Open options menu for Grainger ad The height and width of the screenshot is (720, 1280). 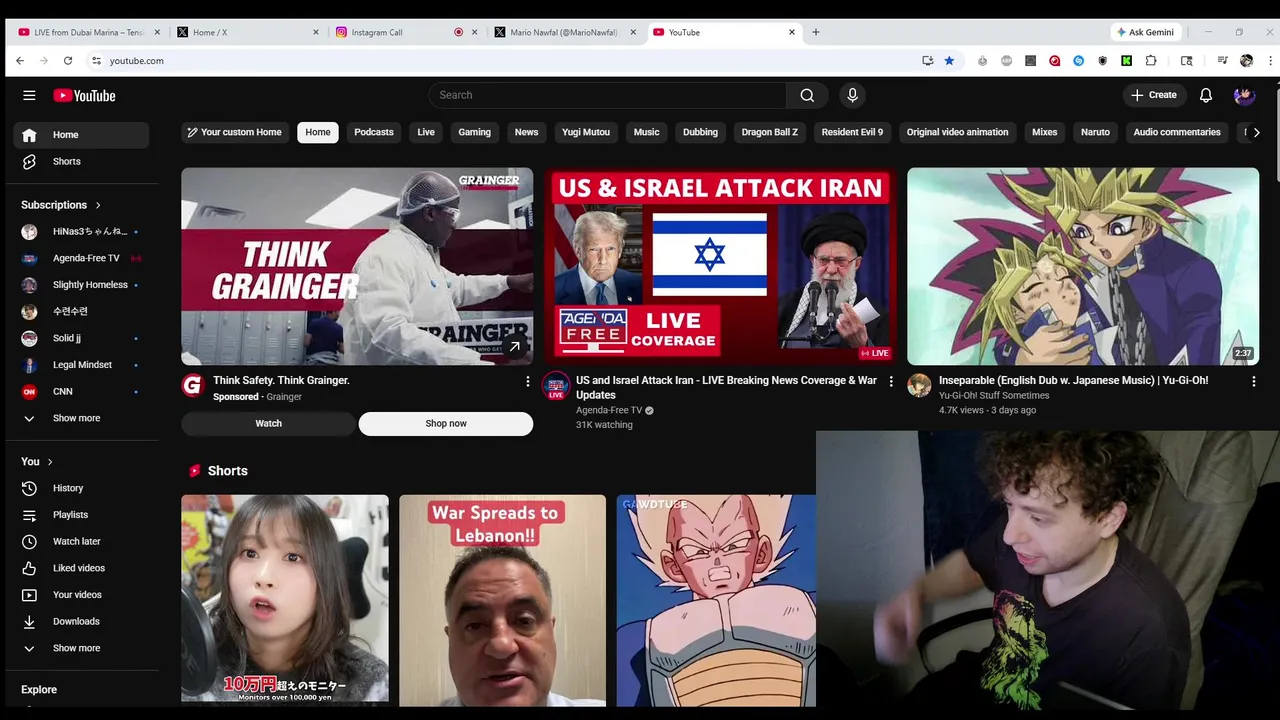(x=528, y=381)
